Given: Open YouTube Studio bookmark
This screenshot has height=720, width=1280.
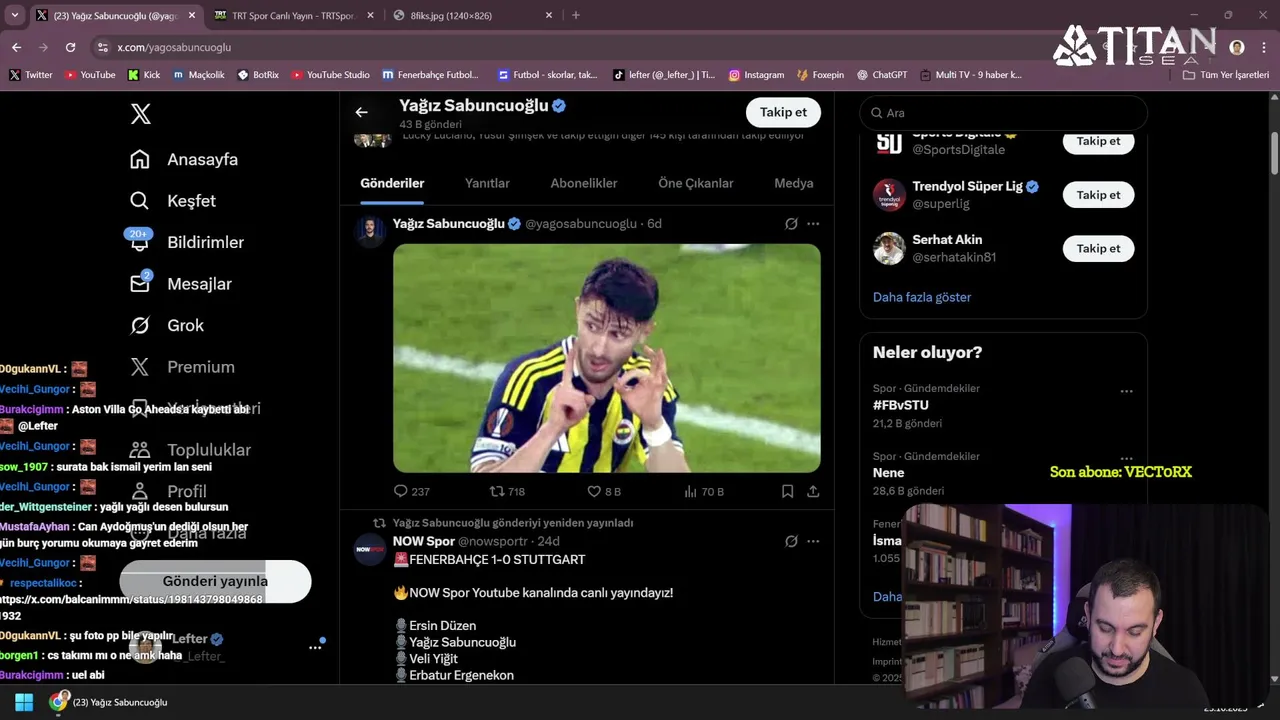Looking at the screenshot, I should click(x=330, y=75).
